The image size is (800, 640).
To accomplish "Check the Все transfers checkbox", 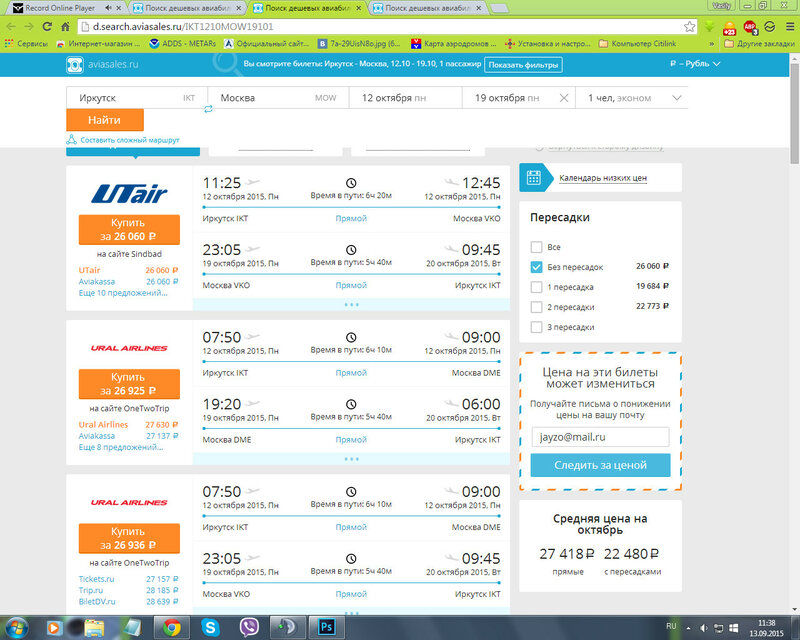I will pyautogui.click(x=536, y=247).
